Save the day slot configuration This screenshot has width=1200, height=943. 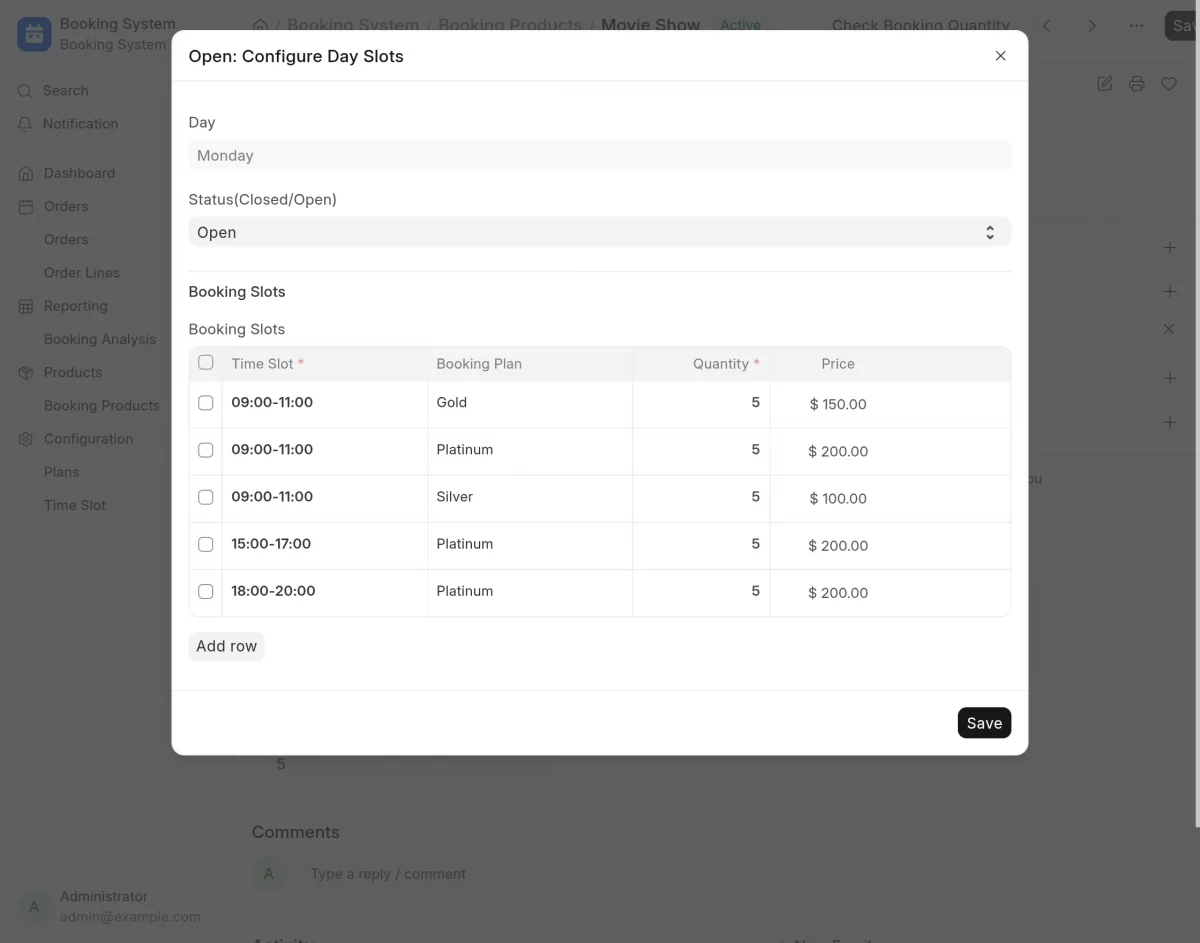pos(984,723)
